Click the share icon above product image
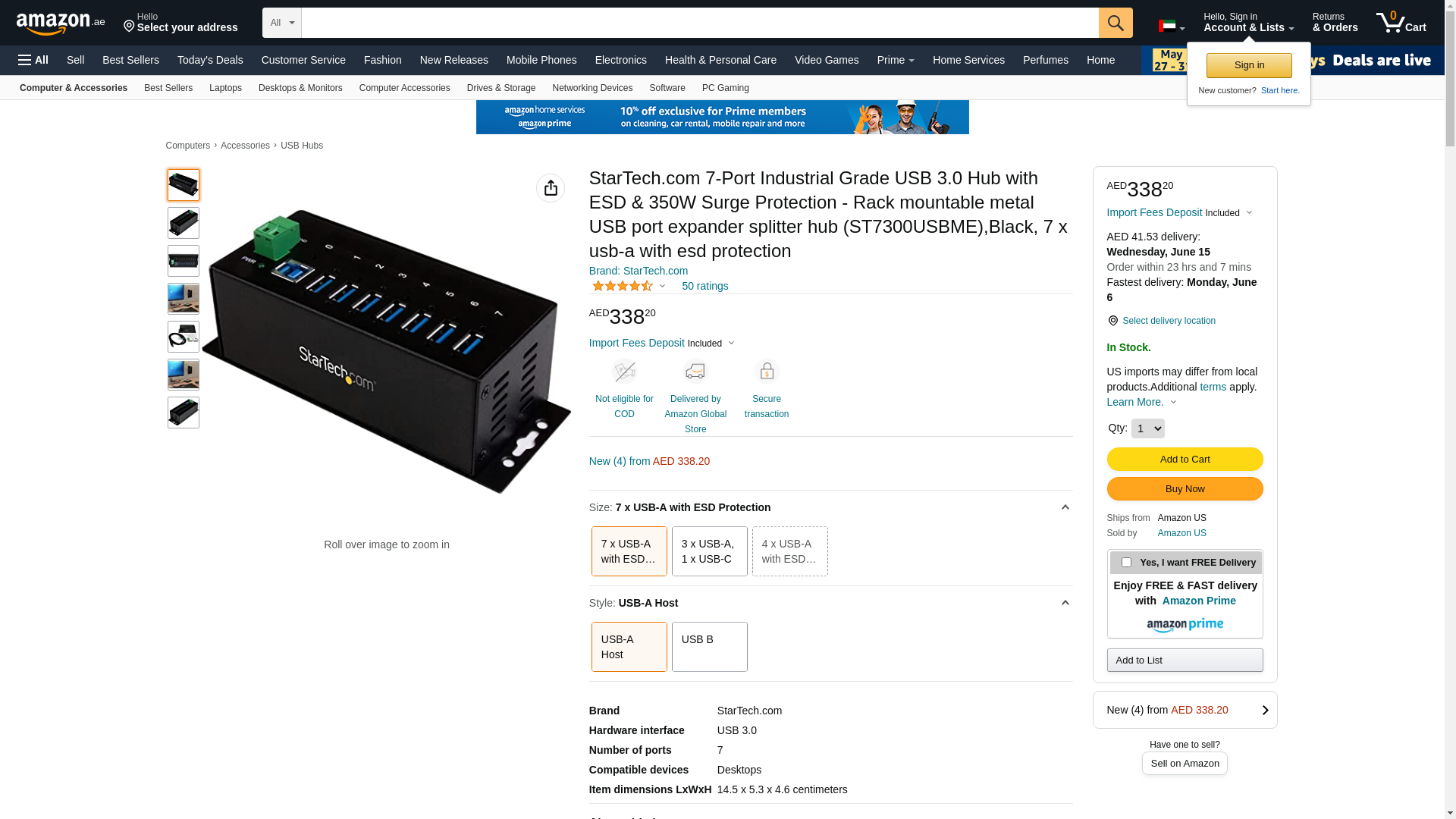Viewport: 1456px width, 819px height. click(x=550, y=188)
